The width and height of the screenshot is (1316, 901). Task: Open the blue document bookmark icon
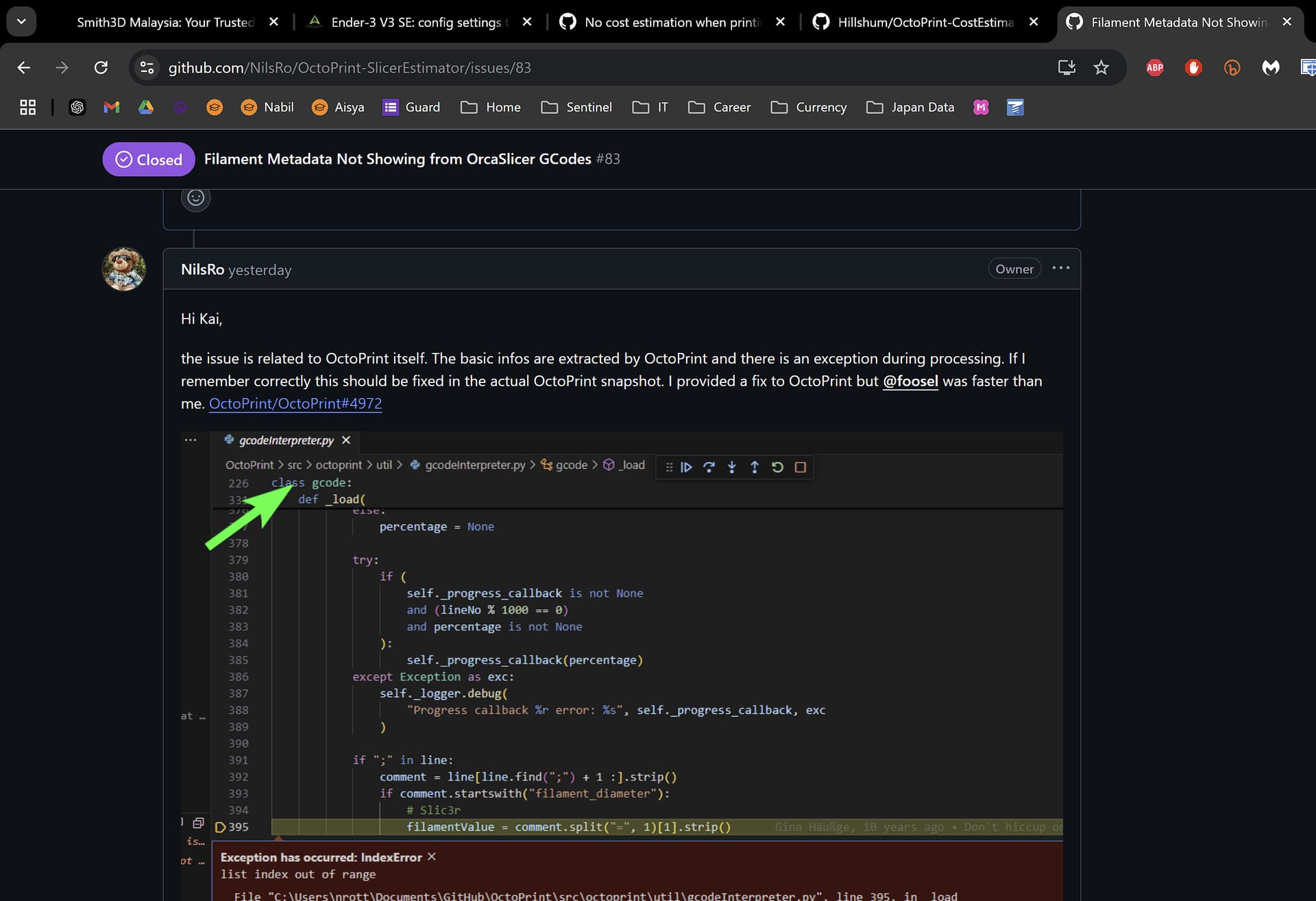click(x=1015, y=108)
